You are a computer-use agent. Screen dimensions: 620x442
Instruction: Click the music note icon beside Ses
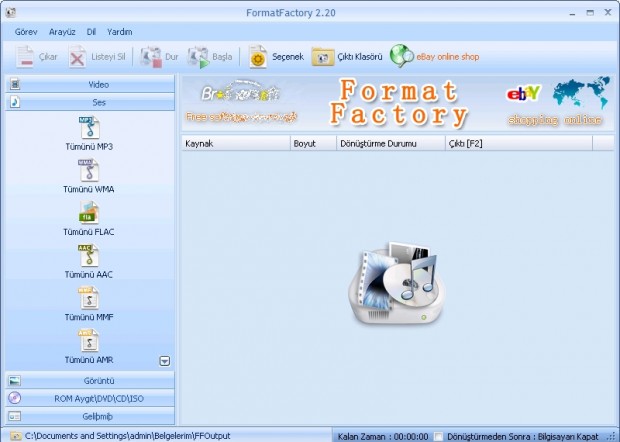(x=15, y=102)
